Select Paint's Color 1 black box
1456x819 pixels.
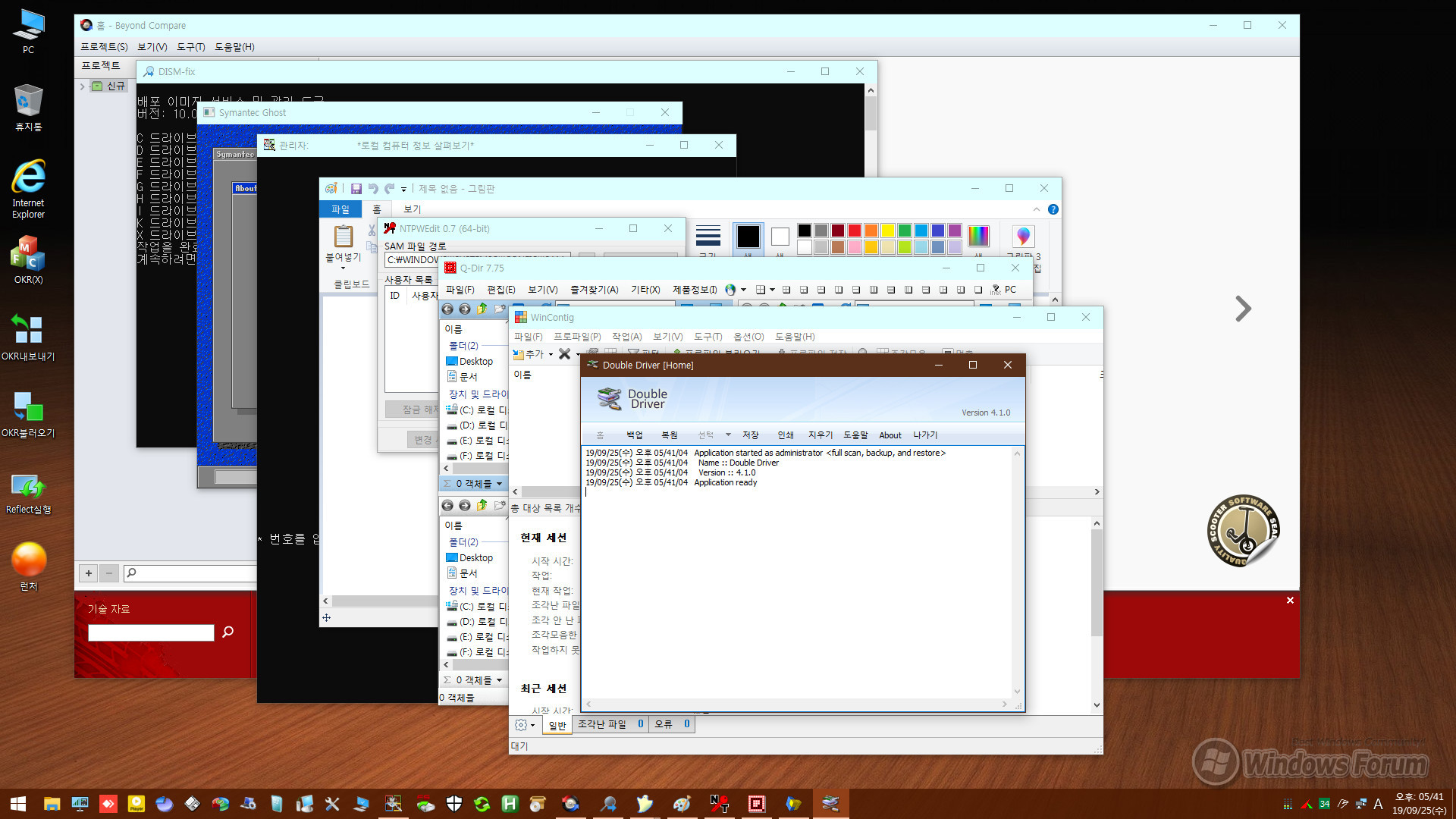click(x=748, y=237)
